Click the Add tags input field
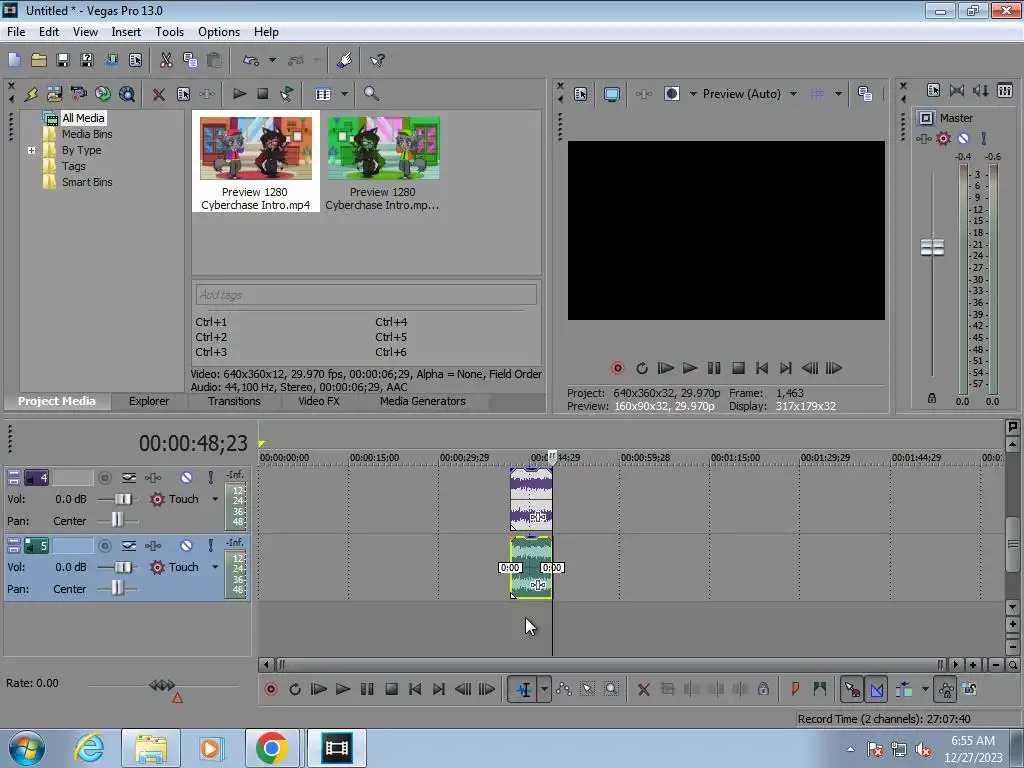 pos(366,295)
